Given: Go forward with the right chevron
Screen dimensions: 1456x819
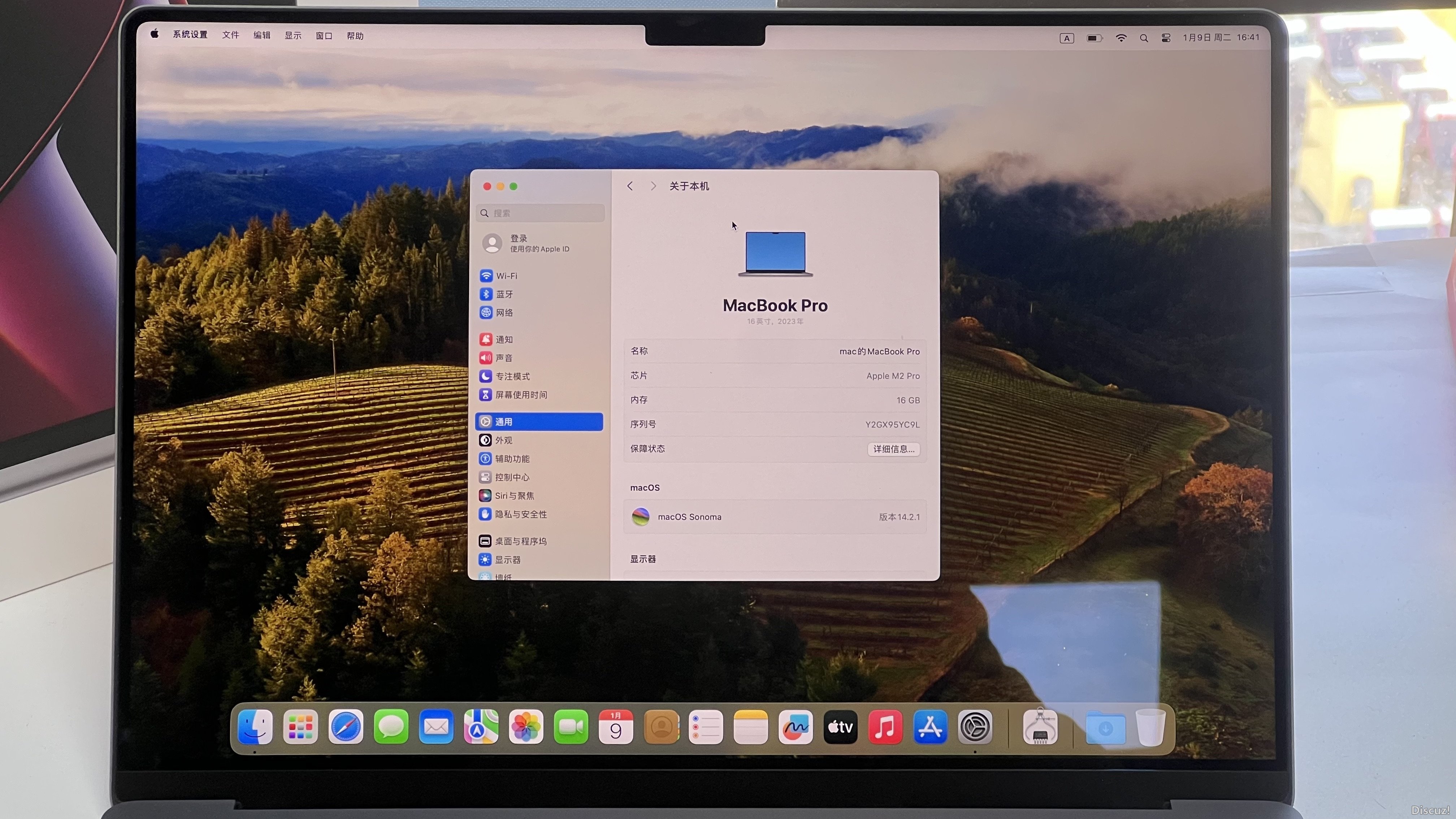Looking at the screenshot, I should click(653, 187).
